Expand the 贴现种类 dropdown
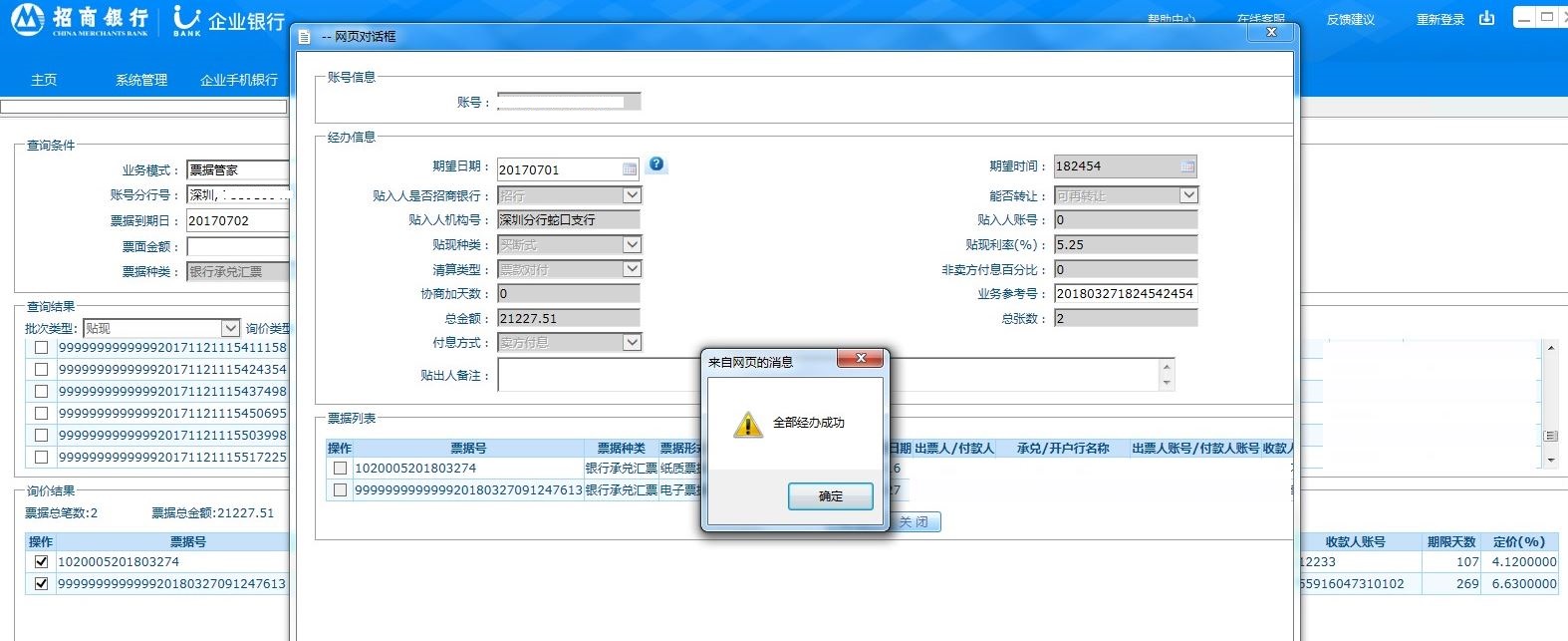Viewport: 1568px width, 641px height. 632,244
